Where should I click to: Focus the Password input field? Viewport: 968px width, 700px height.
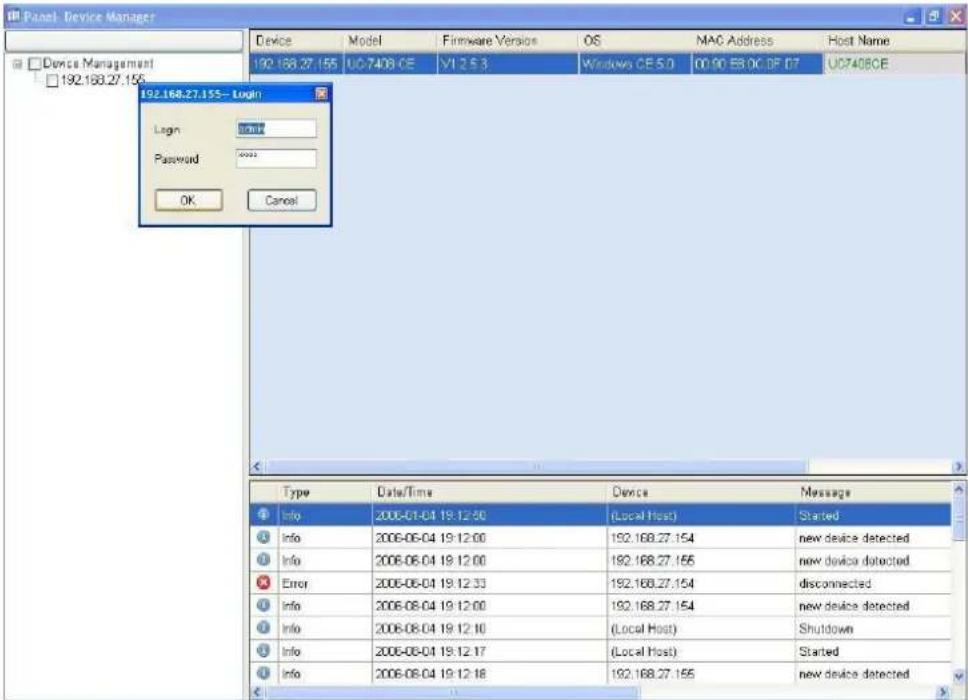tap(276, 158)
